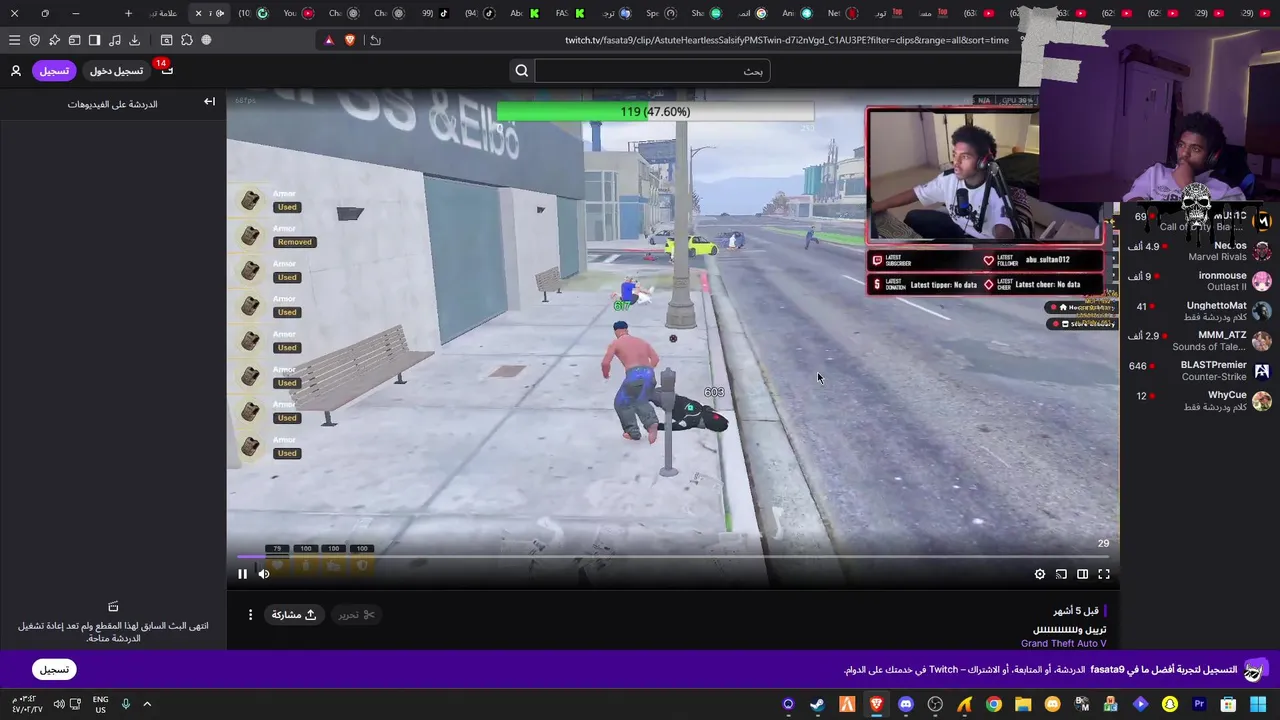The width and height of the screenshot is (1280, 720).
Task: Switch to the Kick 'FAS' tab
Action: [x=569, y=13]
